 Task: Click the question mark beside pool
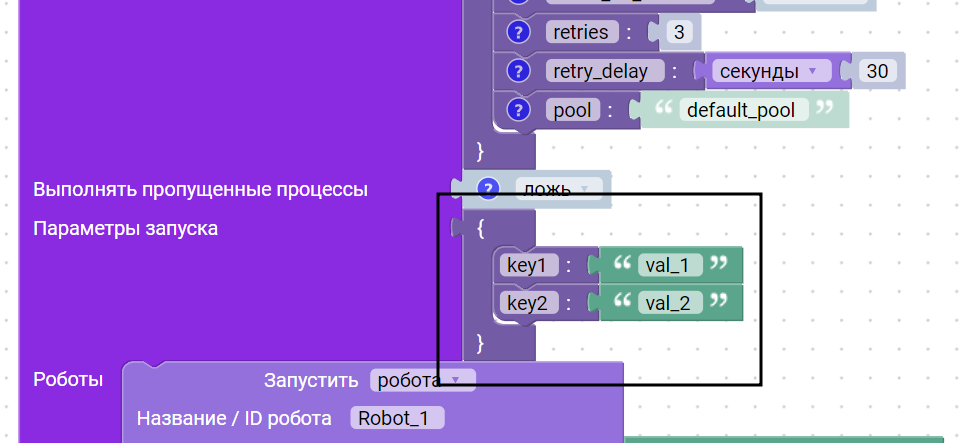coord(517,109)
